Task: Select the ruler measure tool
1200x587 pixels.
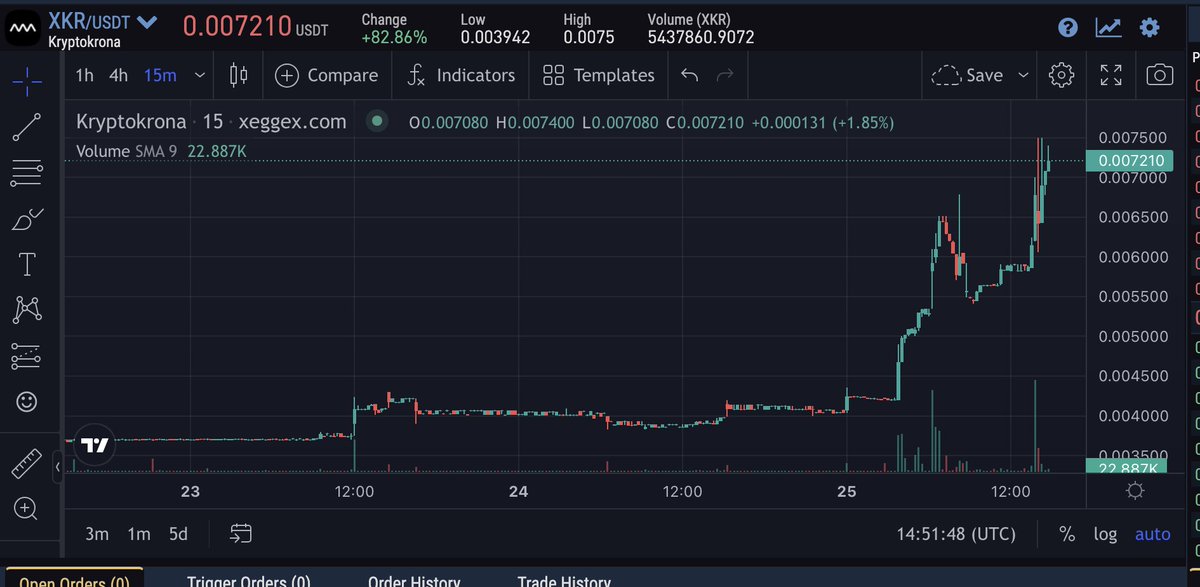Action: (x=27, y=463)
